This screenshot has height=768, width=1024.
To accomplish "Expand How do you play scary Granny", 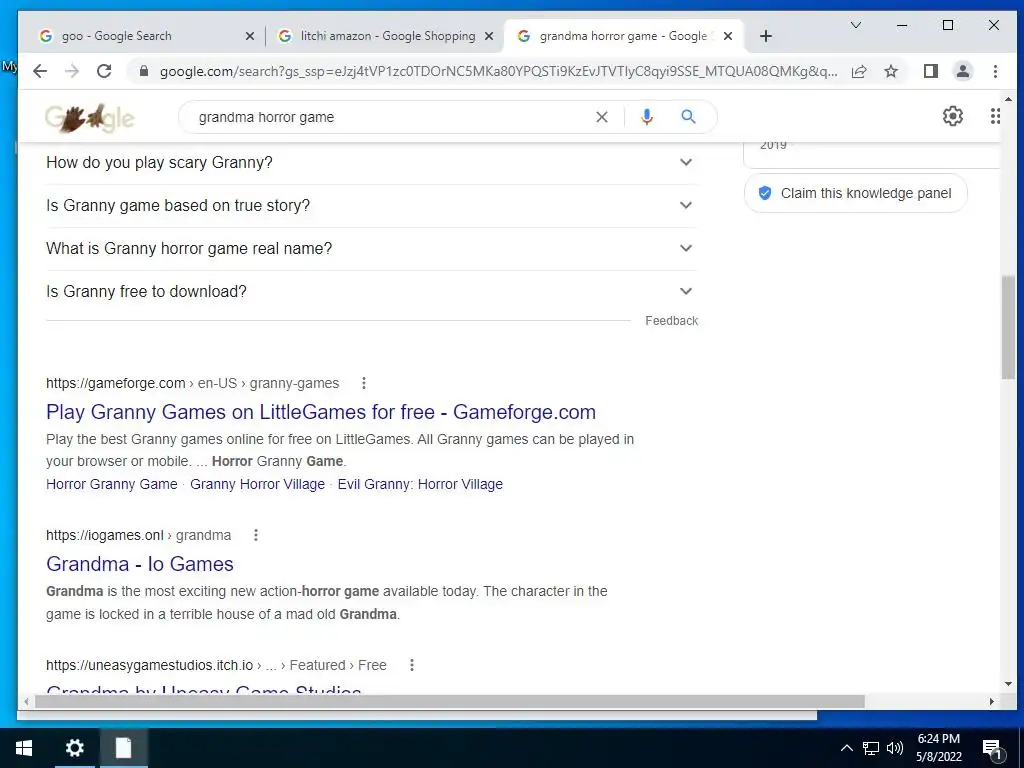I will click(x=372, y=163).
